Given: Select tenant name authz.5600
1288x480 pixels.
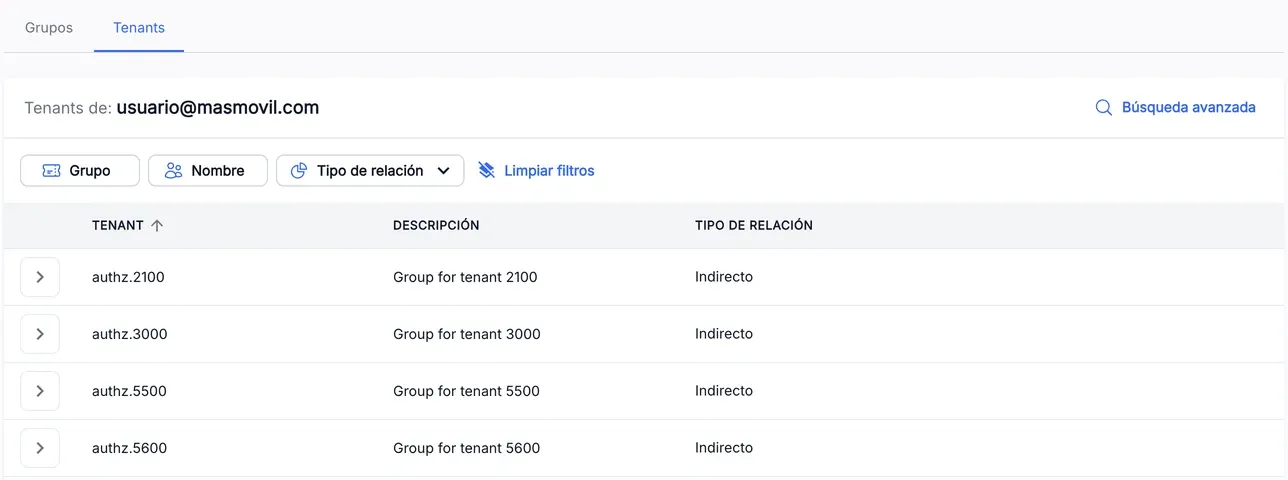Looking at the screenshot, I should click(130, 448).
